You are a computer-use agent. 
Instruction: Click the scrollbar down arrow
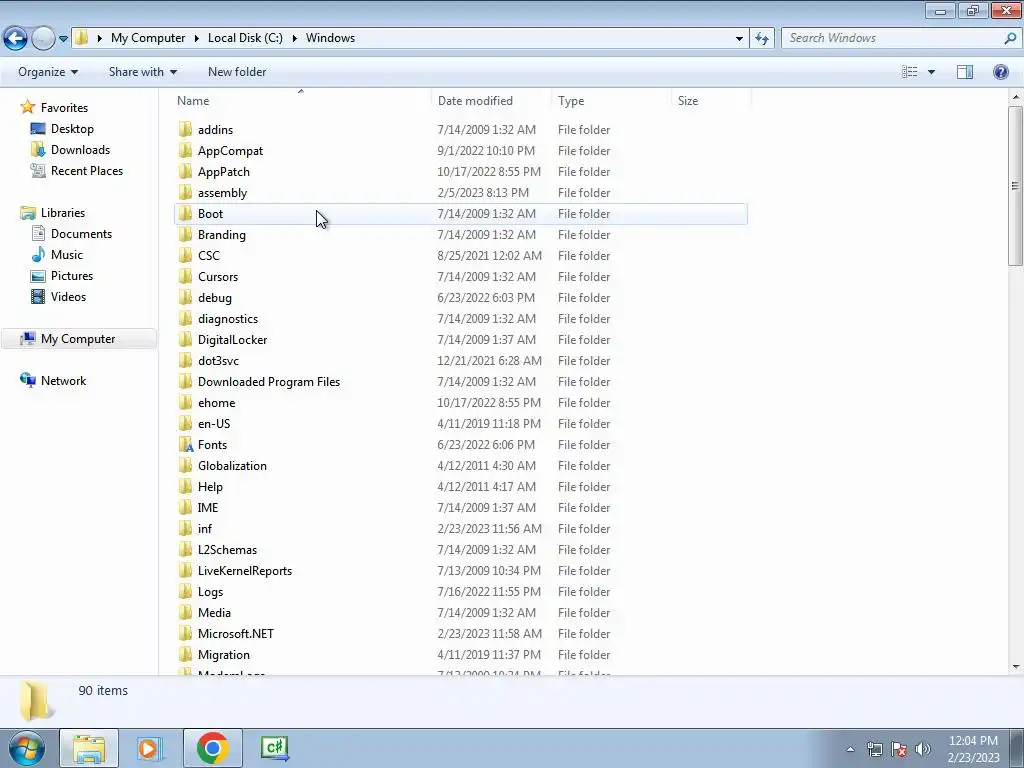[x=1016, y=667]
